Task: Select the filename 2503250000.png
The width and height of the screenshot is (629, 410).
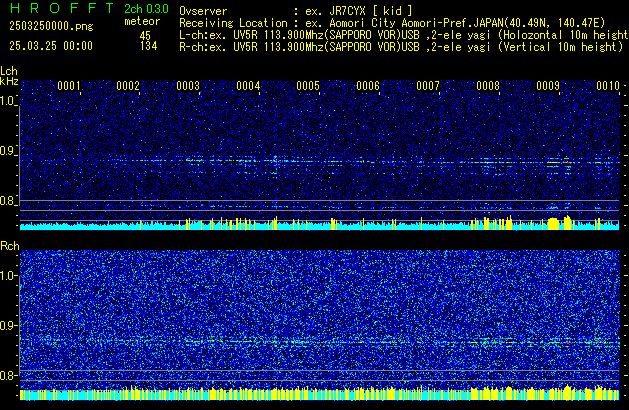Action: (51, 26)
